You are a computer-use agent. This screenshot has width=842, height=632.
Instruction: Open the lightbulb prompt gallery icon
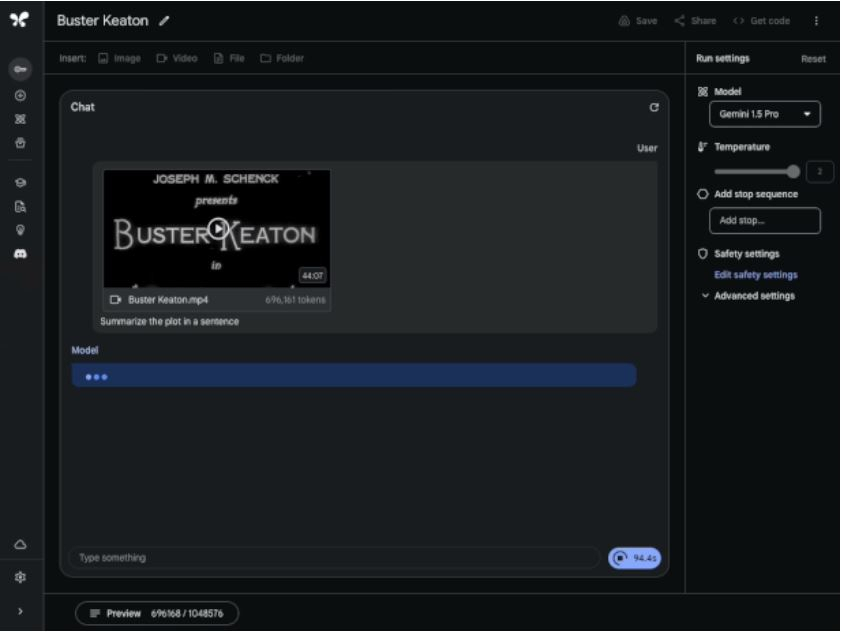(20, 230)
